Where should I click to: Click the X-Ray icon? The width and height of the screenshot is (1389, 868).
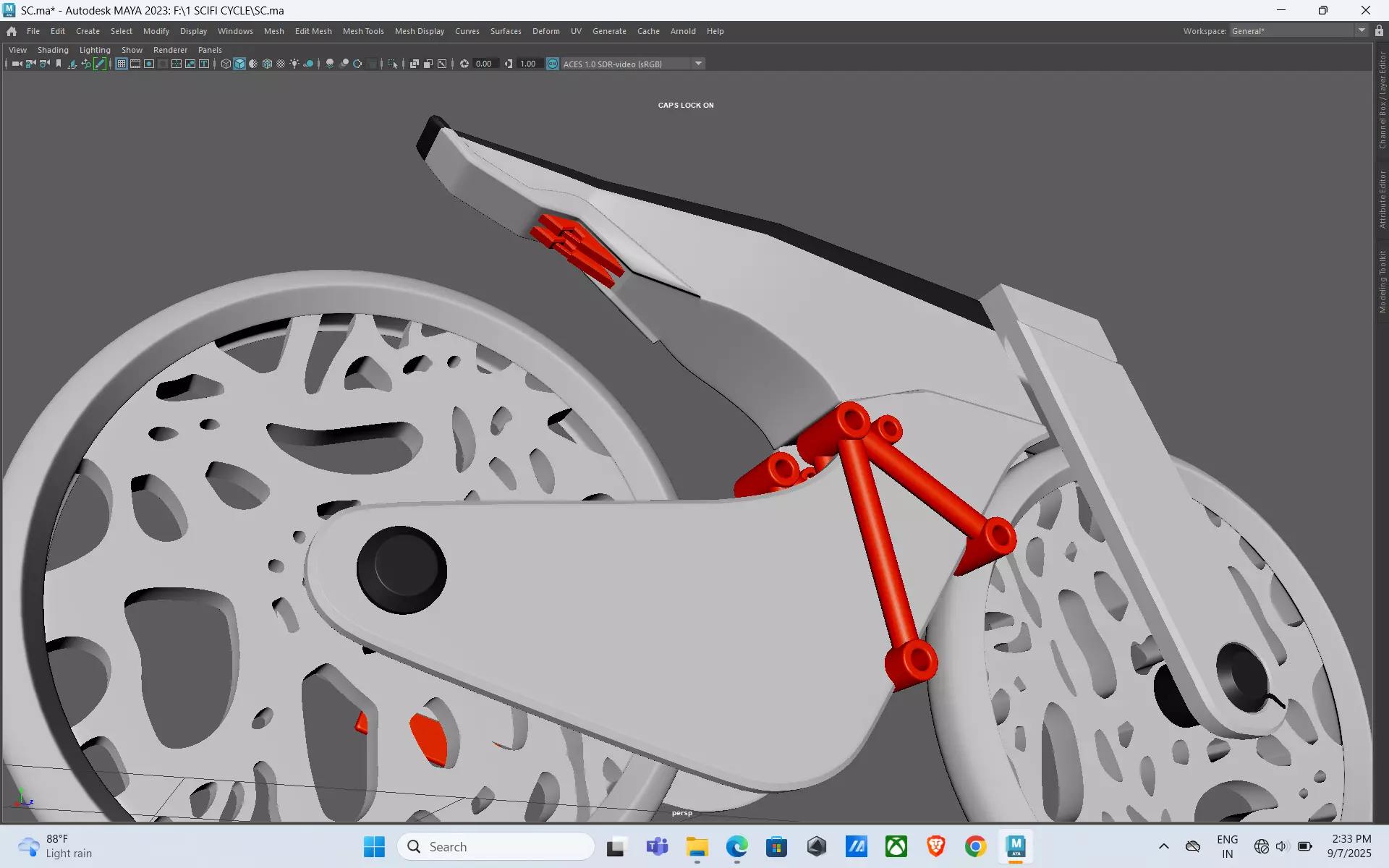(415, 64)
